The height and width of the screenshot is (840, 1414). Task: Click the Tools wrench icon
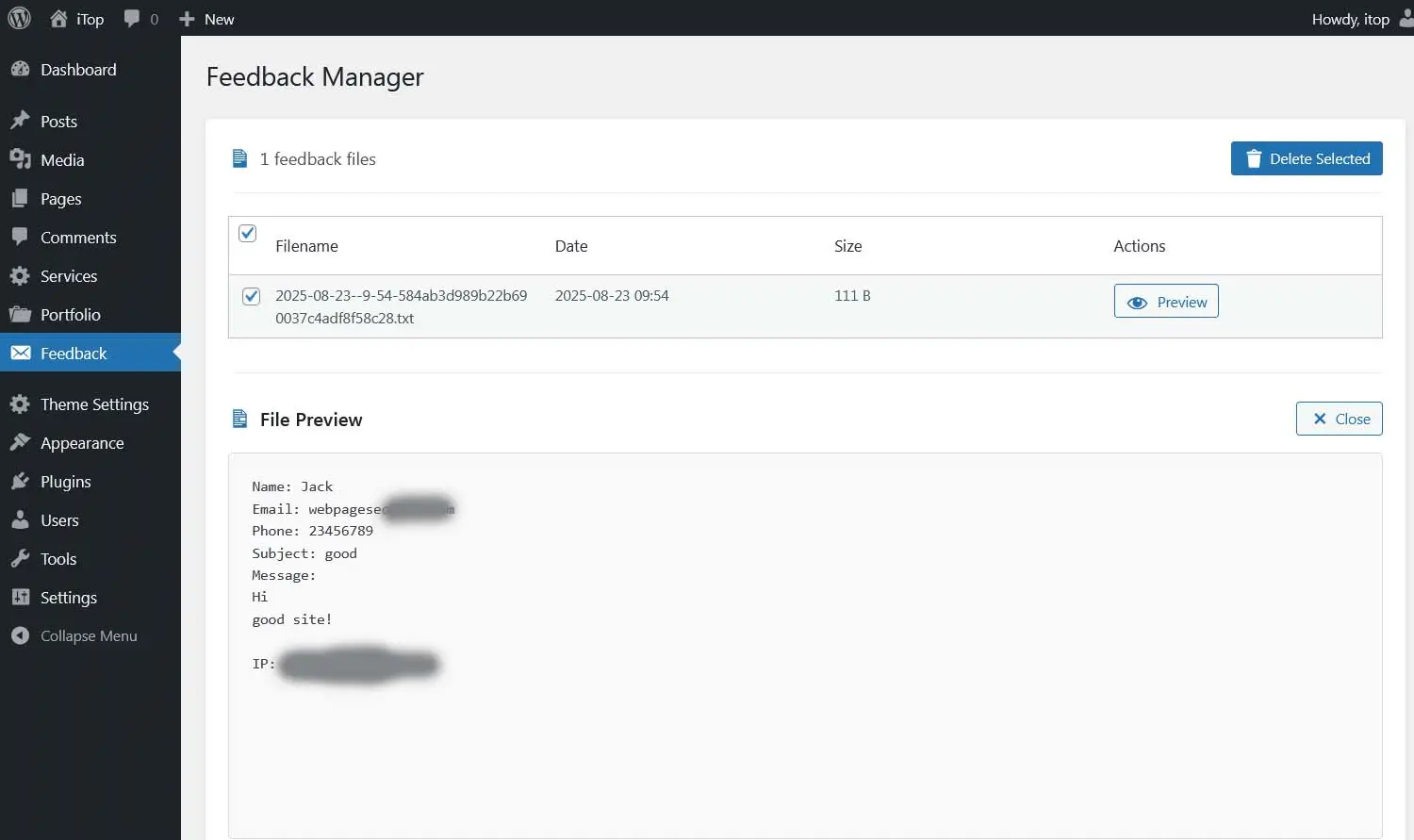(x=20, y=558)
